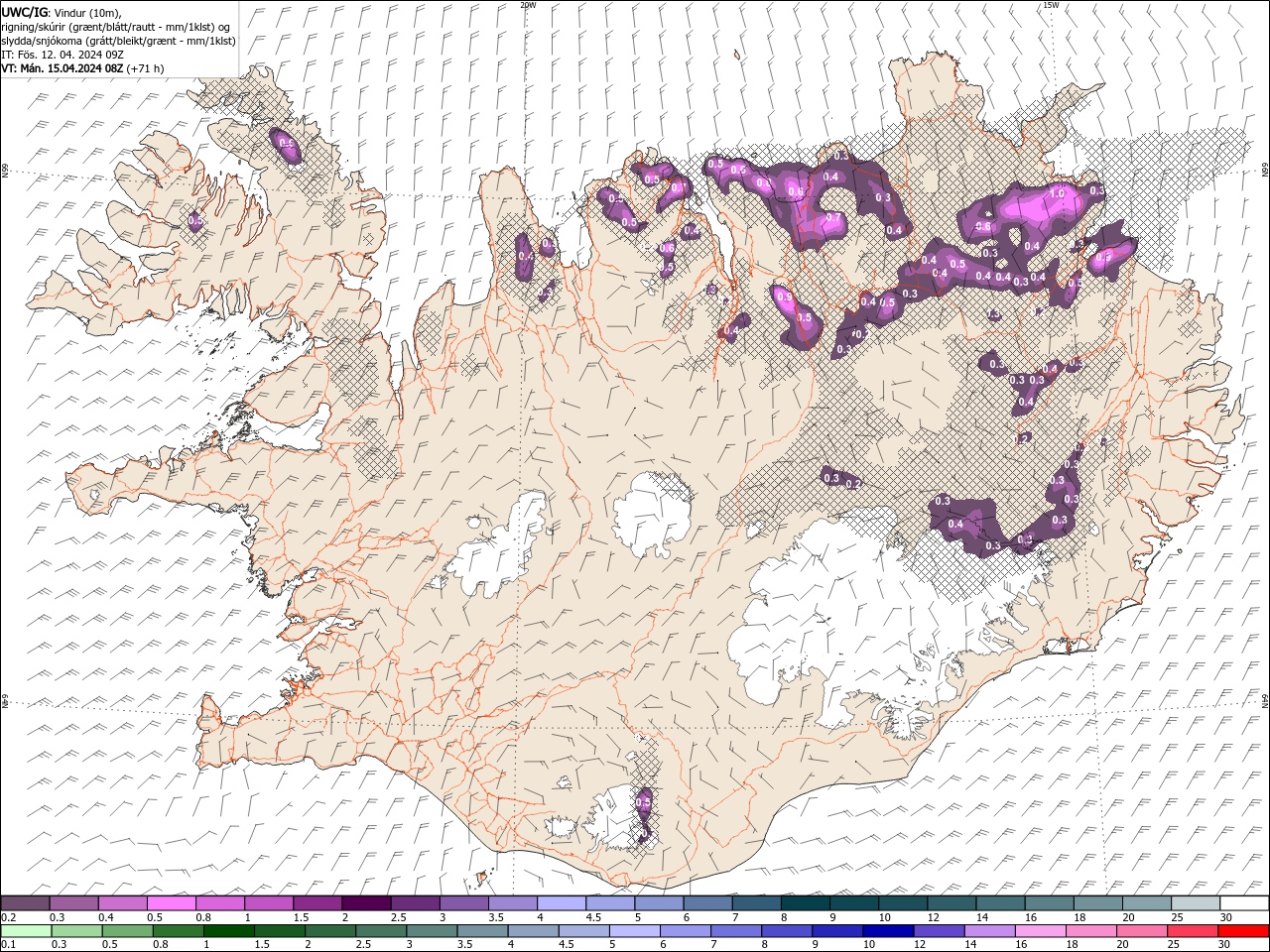Click the '30' label in the snow legend

click(x=1226, y=917)
